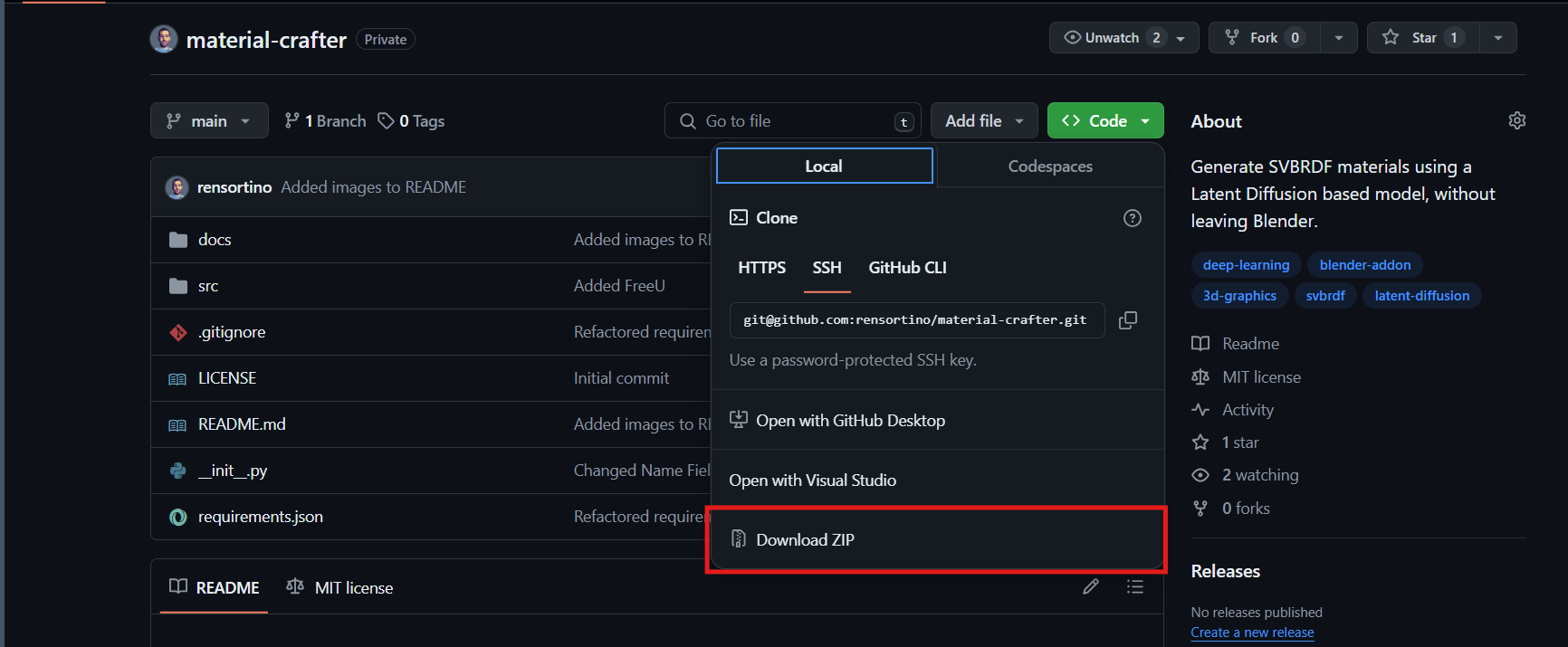Choose Open with GitHub Desktop

tap(937, 420)
